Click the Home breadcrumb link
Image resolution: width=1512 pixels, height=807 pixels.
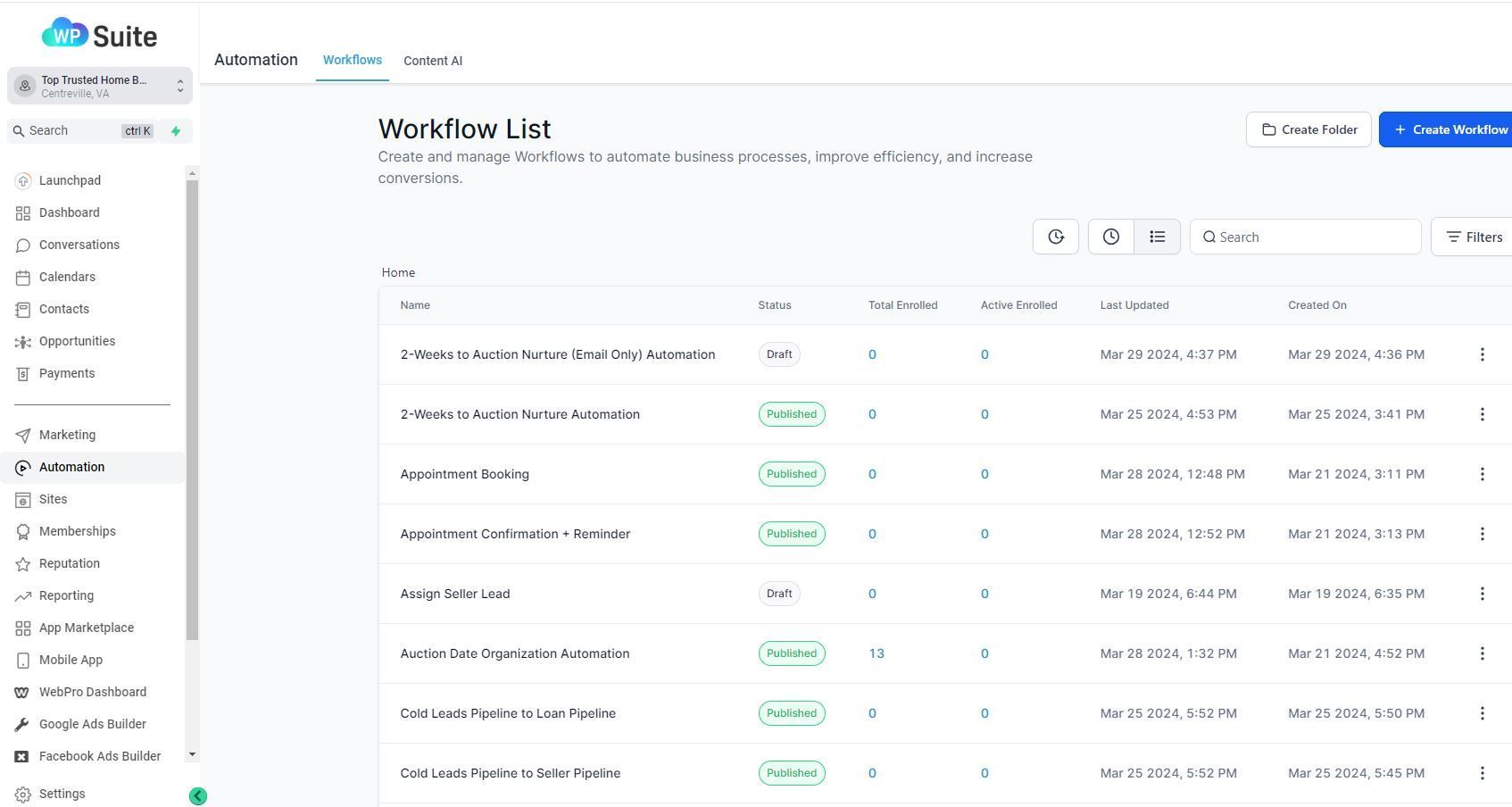398,272
